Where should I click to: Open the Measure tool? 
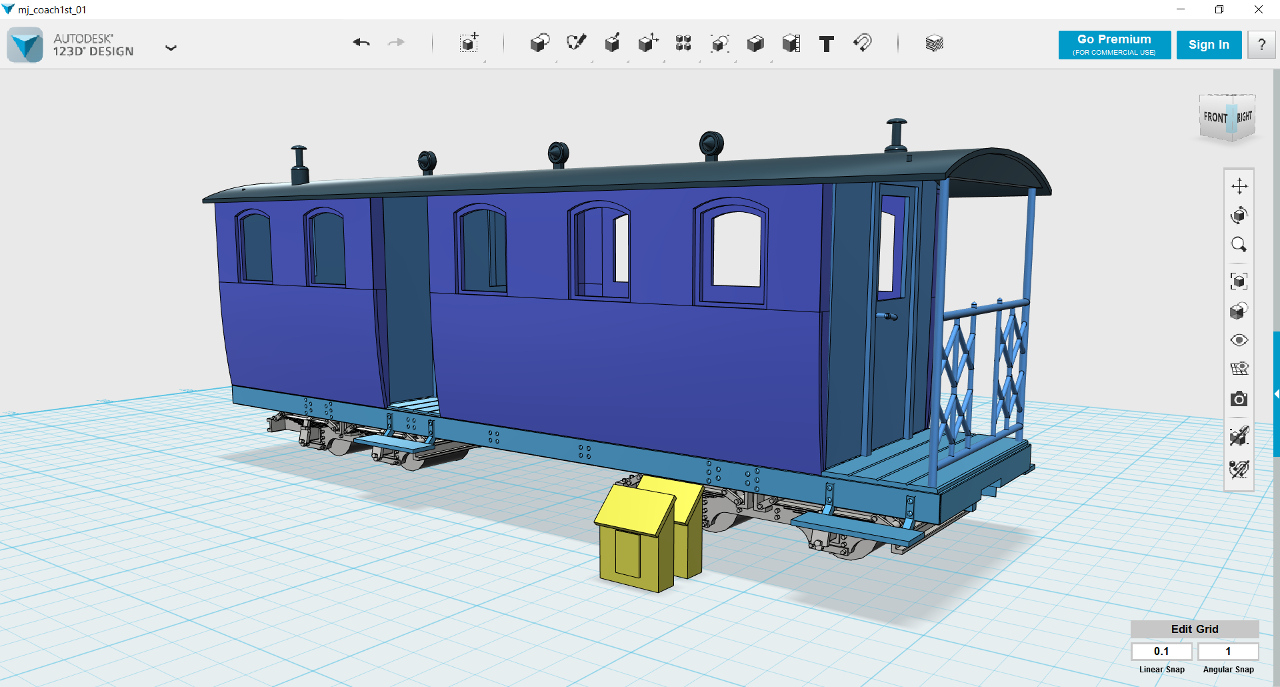point(791,43)
